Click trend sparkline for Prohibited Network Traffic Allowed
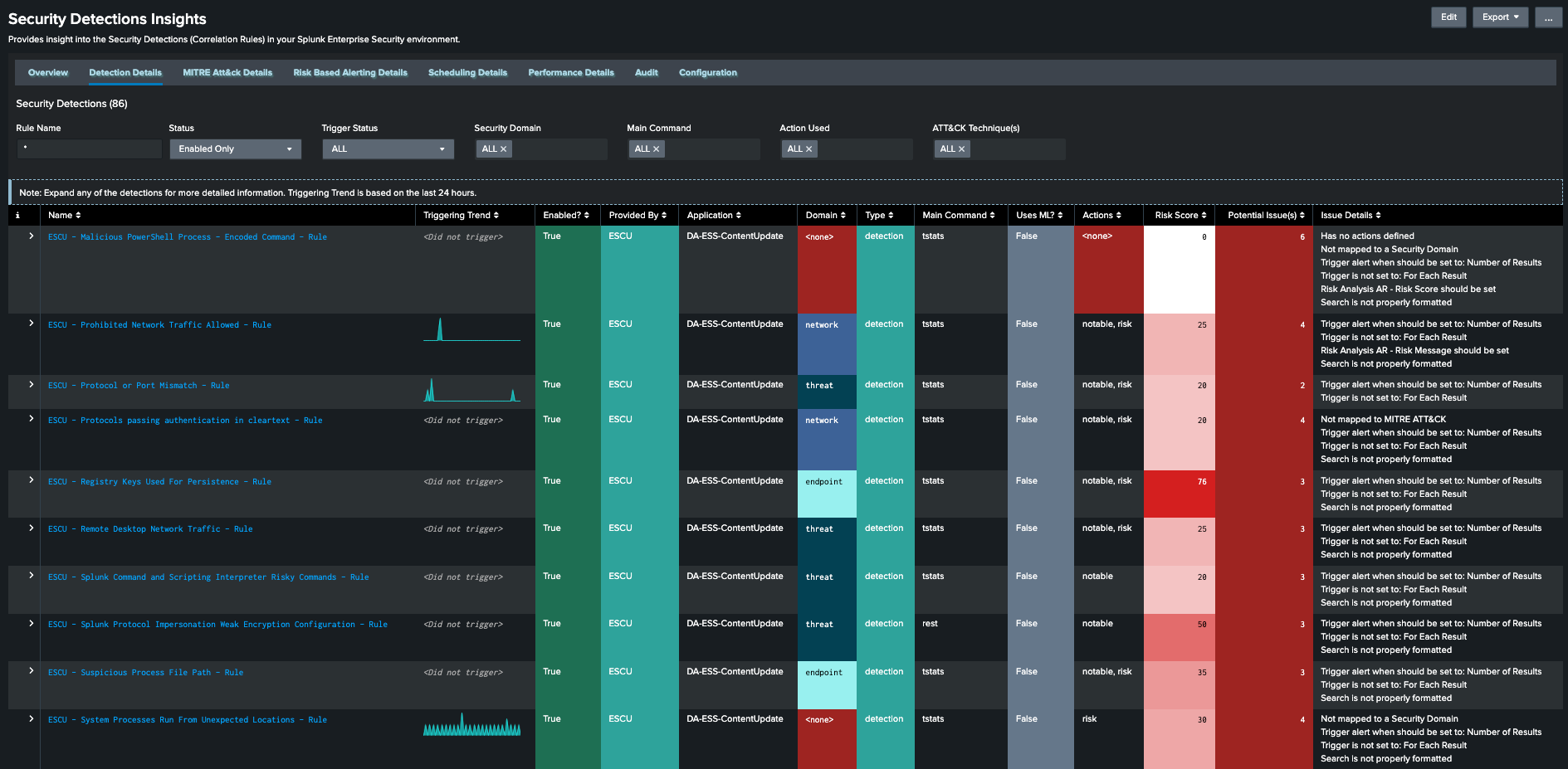This screenshot has height=769, width=1568. [471, 329]
